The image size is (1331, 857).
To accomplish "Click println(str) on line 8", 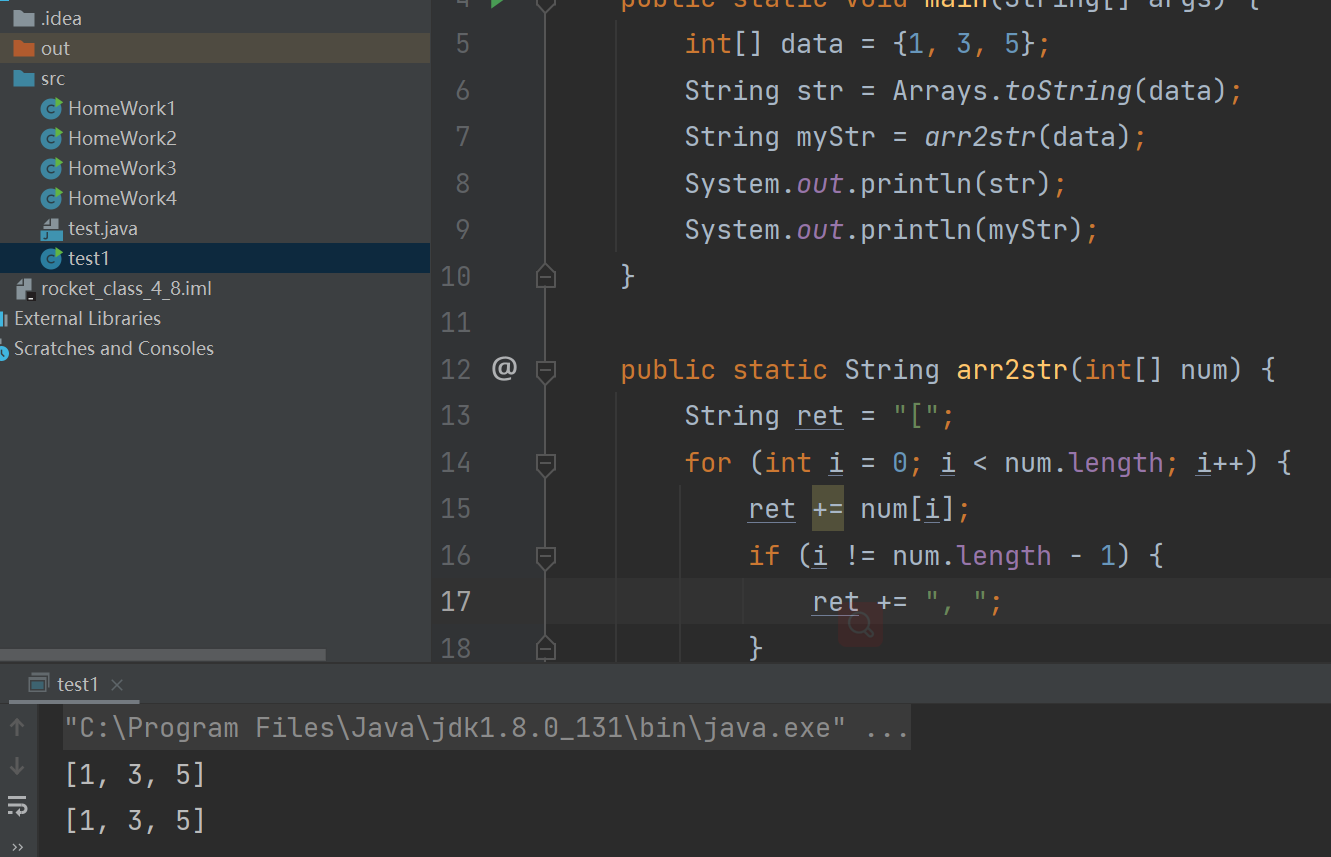I will [956, 184].
